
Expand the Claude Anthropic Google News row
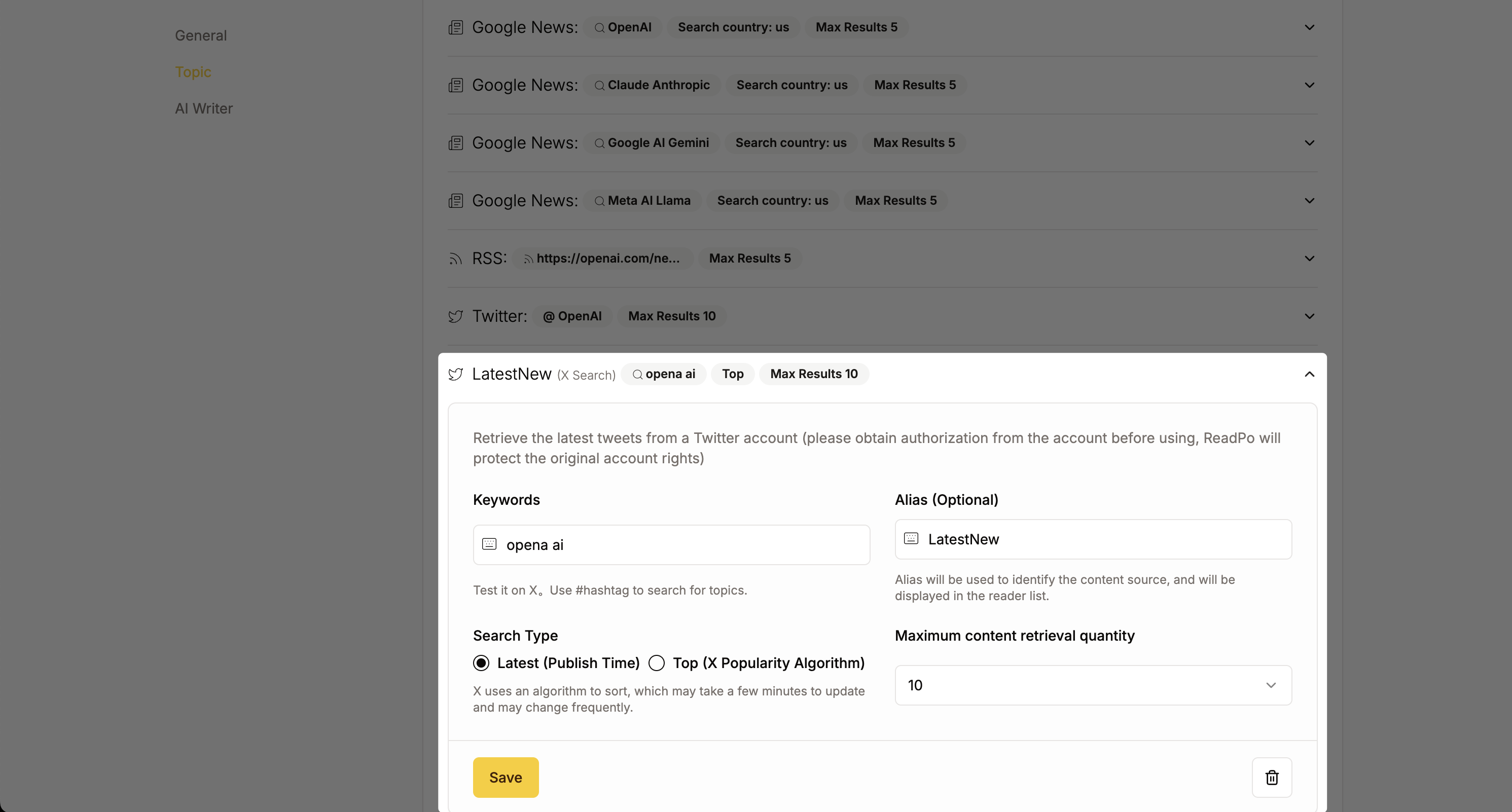(1309, 85)
